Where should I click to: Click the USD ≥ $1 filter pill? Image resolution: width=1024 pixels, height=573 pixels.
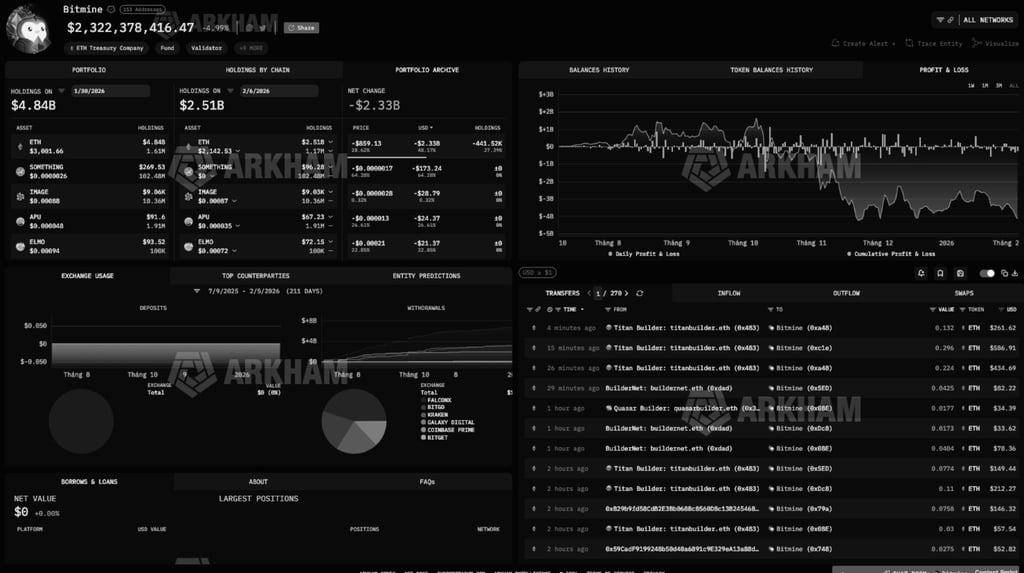click(x=537, y=272)
